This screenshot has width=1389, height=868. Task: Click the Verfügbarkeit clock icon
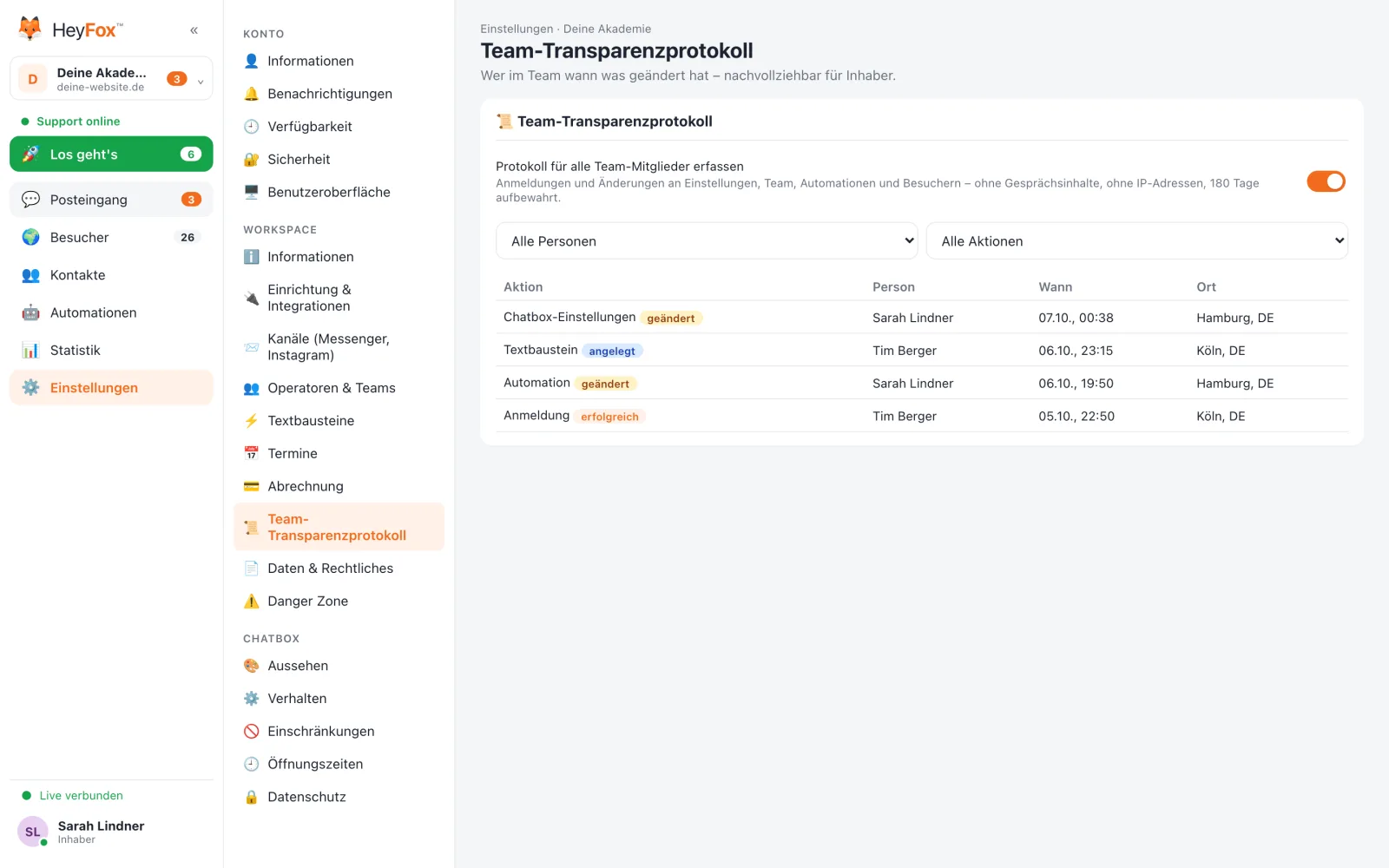251,127
